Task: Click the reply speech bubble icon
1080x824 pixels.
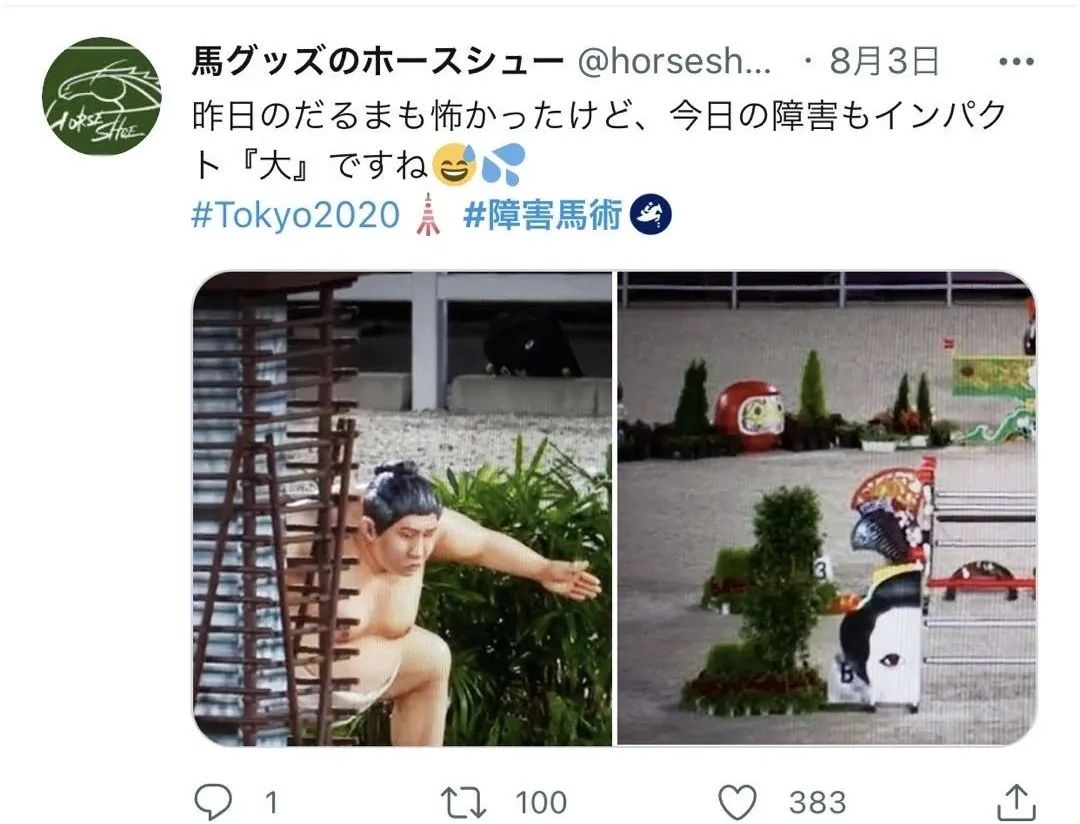Action: [x=213, y=802]
